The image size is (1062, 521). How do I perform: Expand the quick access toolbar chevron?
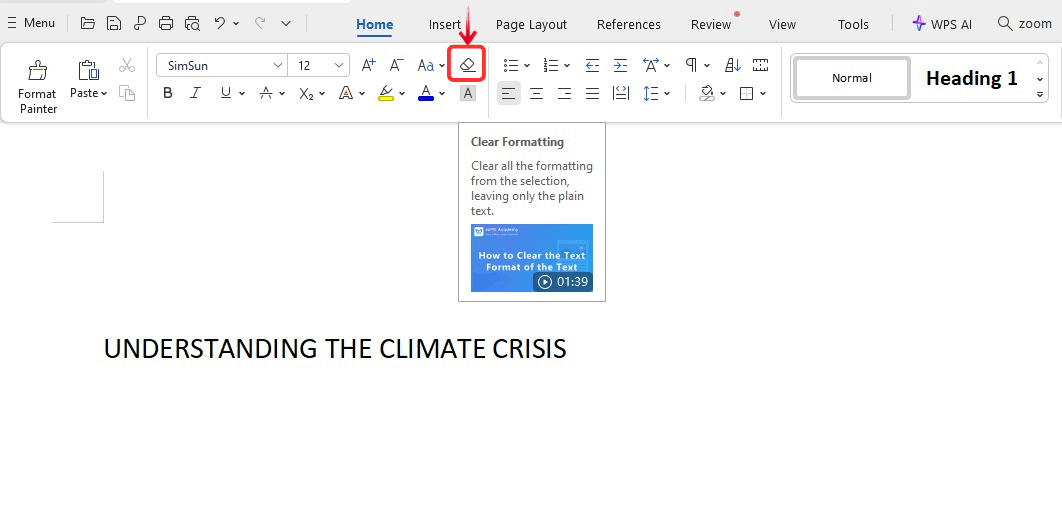click(x=286, y=23)
